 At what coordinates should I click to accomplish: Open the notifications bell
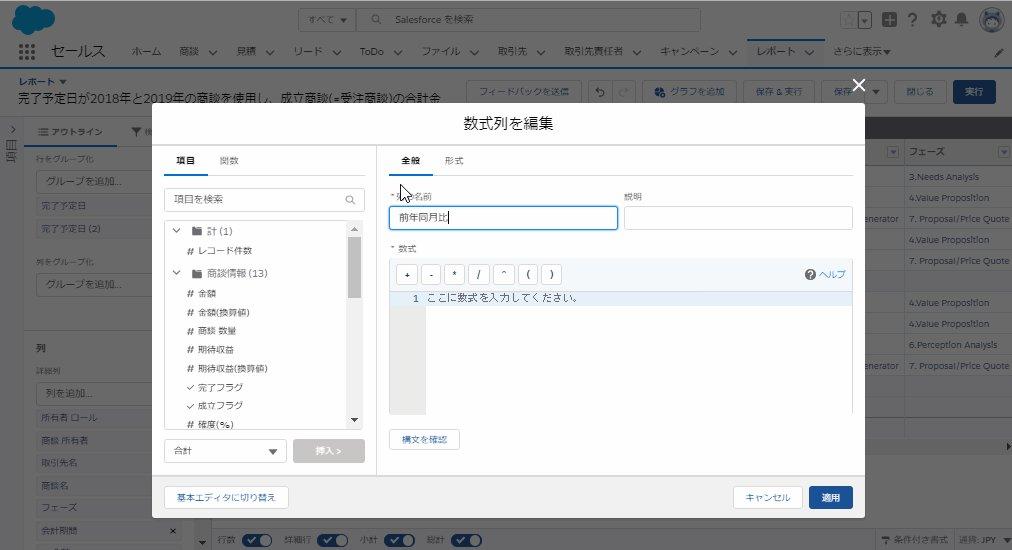(x=962, y=19)
